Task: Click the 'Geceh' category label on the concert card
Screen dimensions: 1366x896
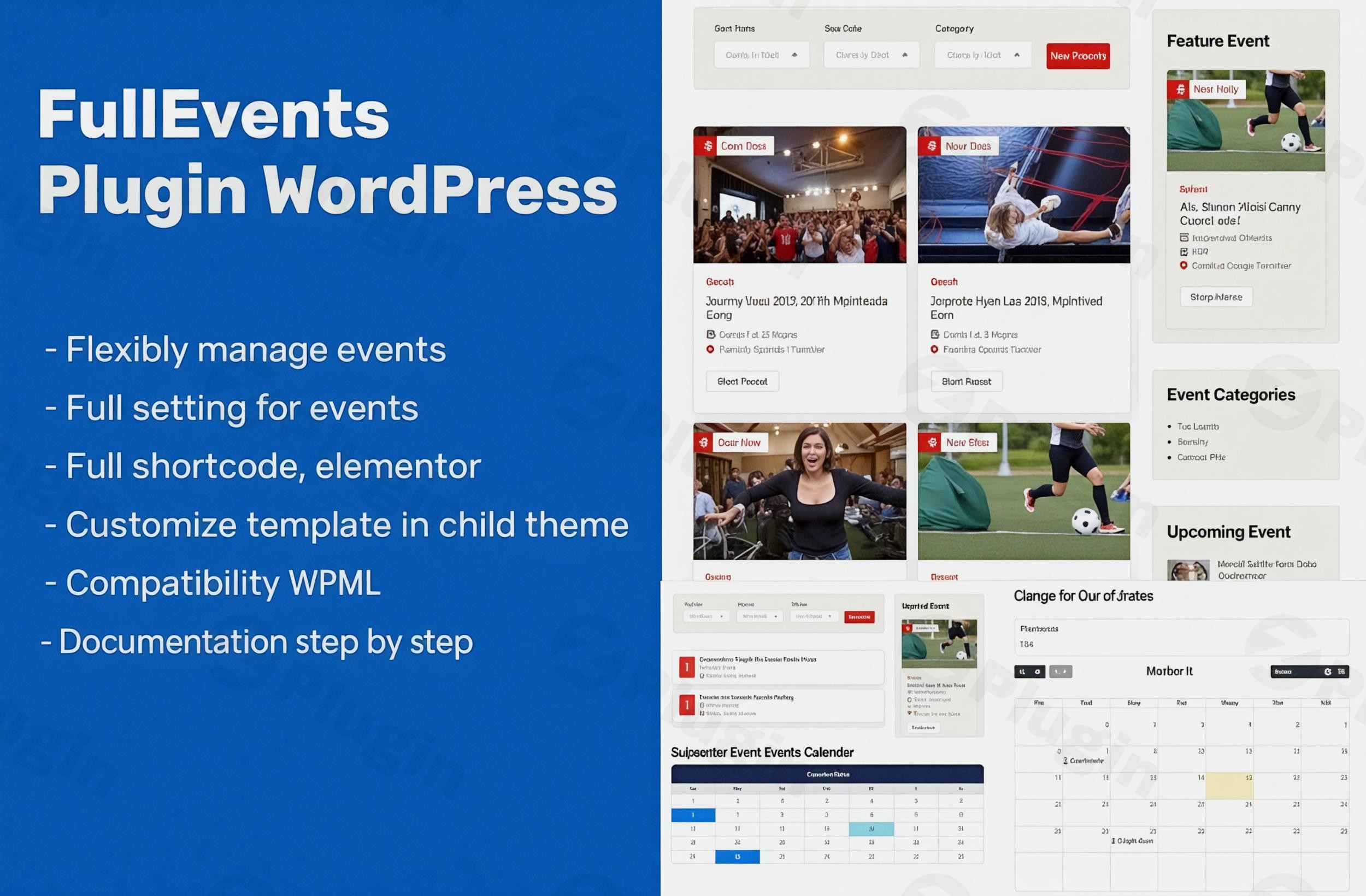Action: [720, 282]
